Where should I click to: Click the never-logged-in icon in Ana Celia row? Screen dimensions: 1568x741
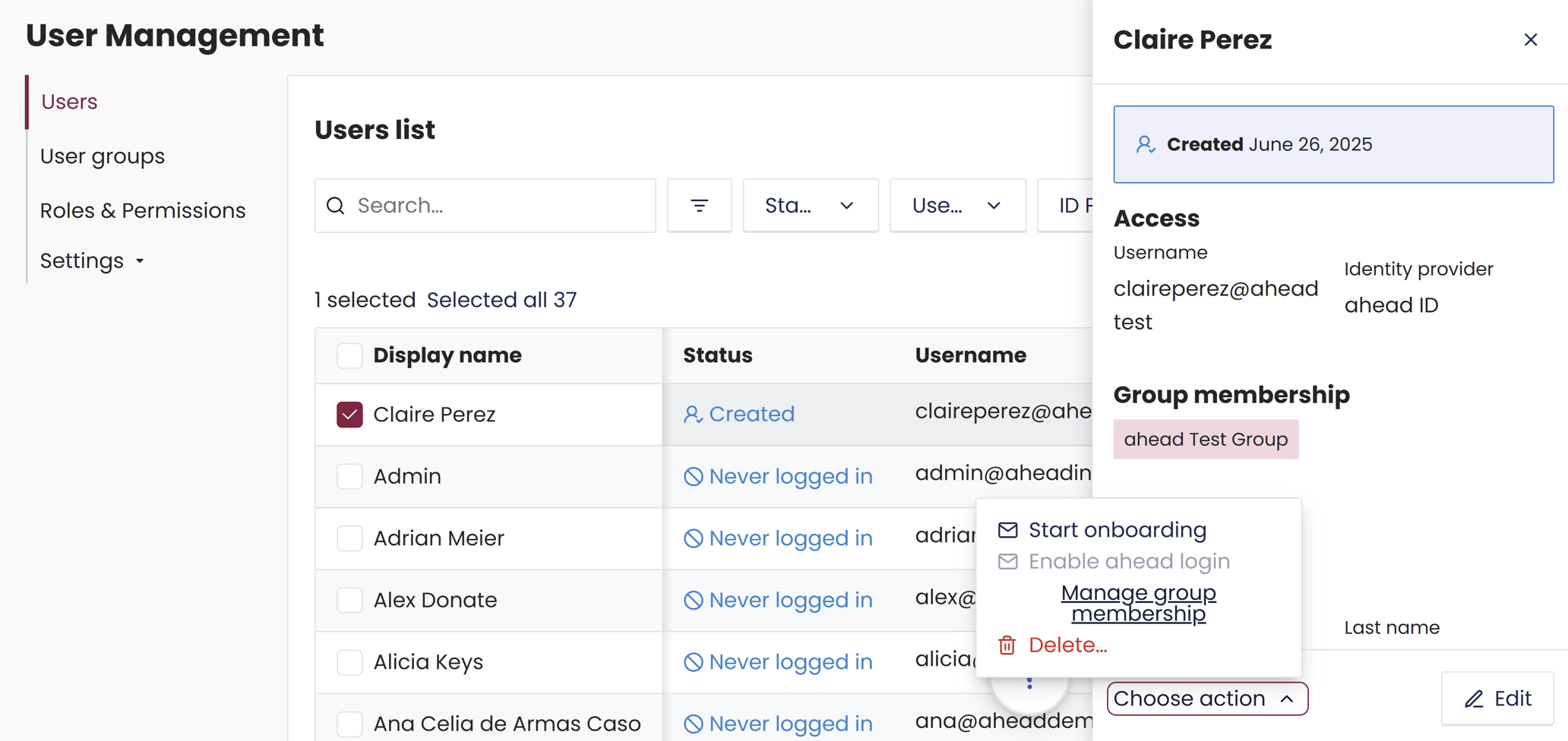tap(693, 724)
